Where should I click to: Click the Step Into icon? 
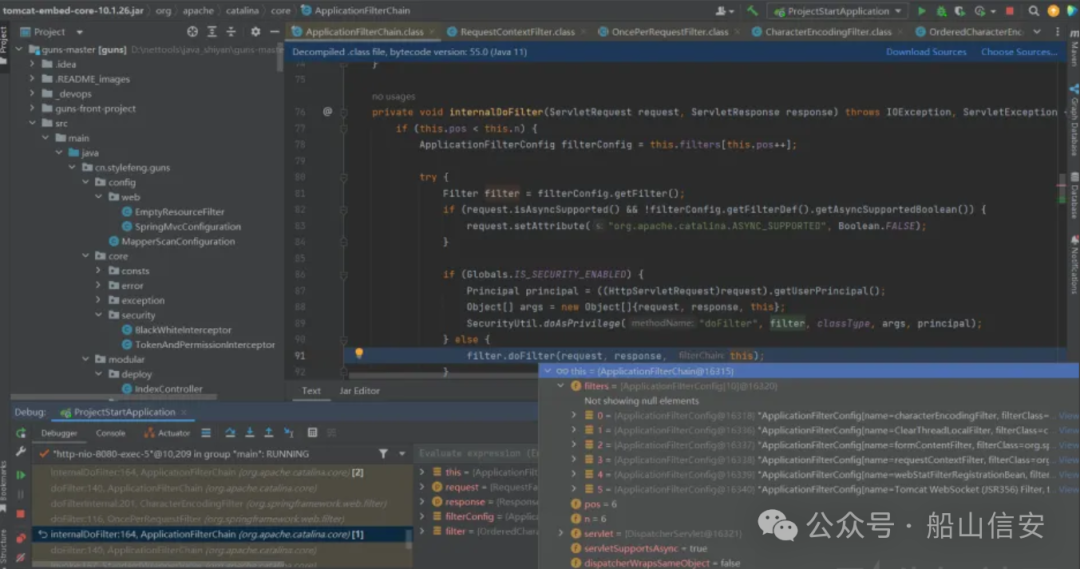pyautogui.click(x=249, y=433)
